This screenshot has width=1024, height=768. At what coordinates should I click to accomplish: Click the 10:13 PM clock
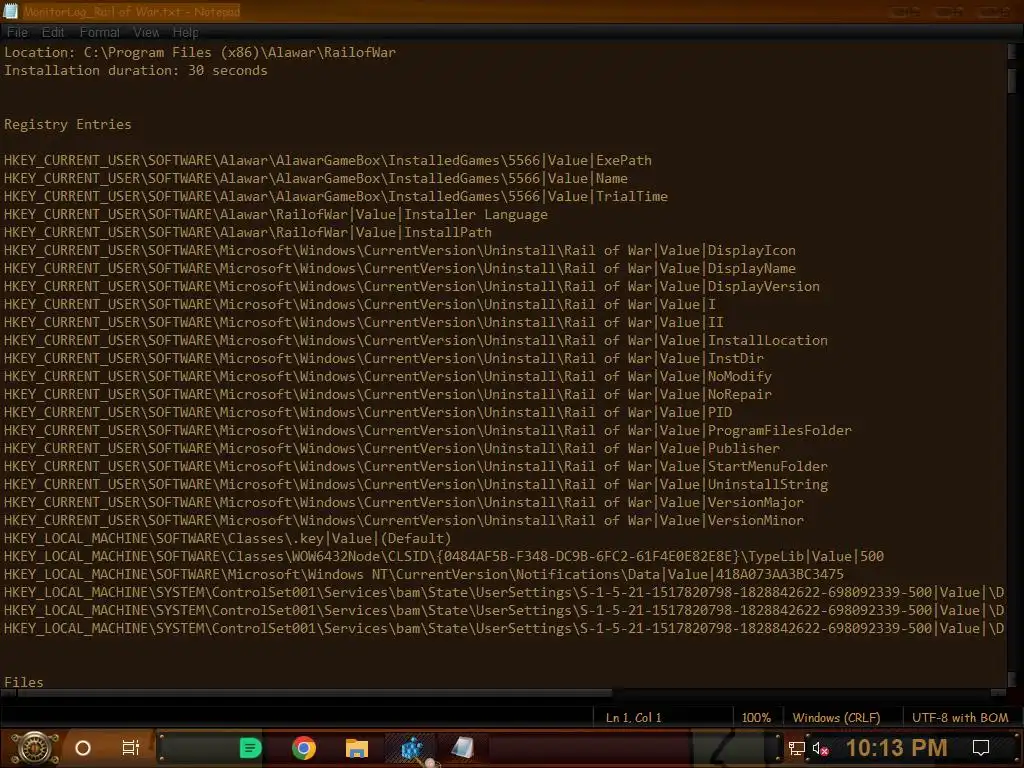tap(896, 748)
